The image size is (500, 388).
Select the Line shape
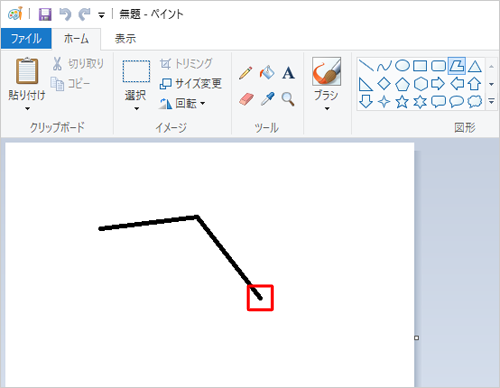[366, 65]
